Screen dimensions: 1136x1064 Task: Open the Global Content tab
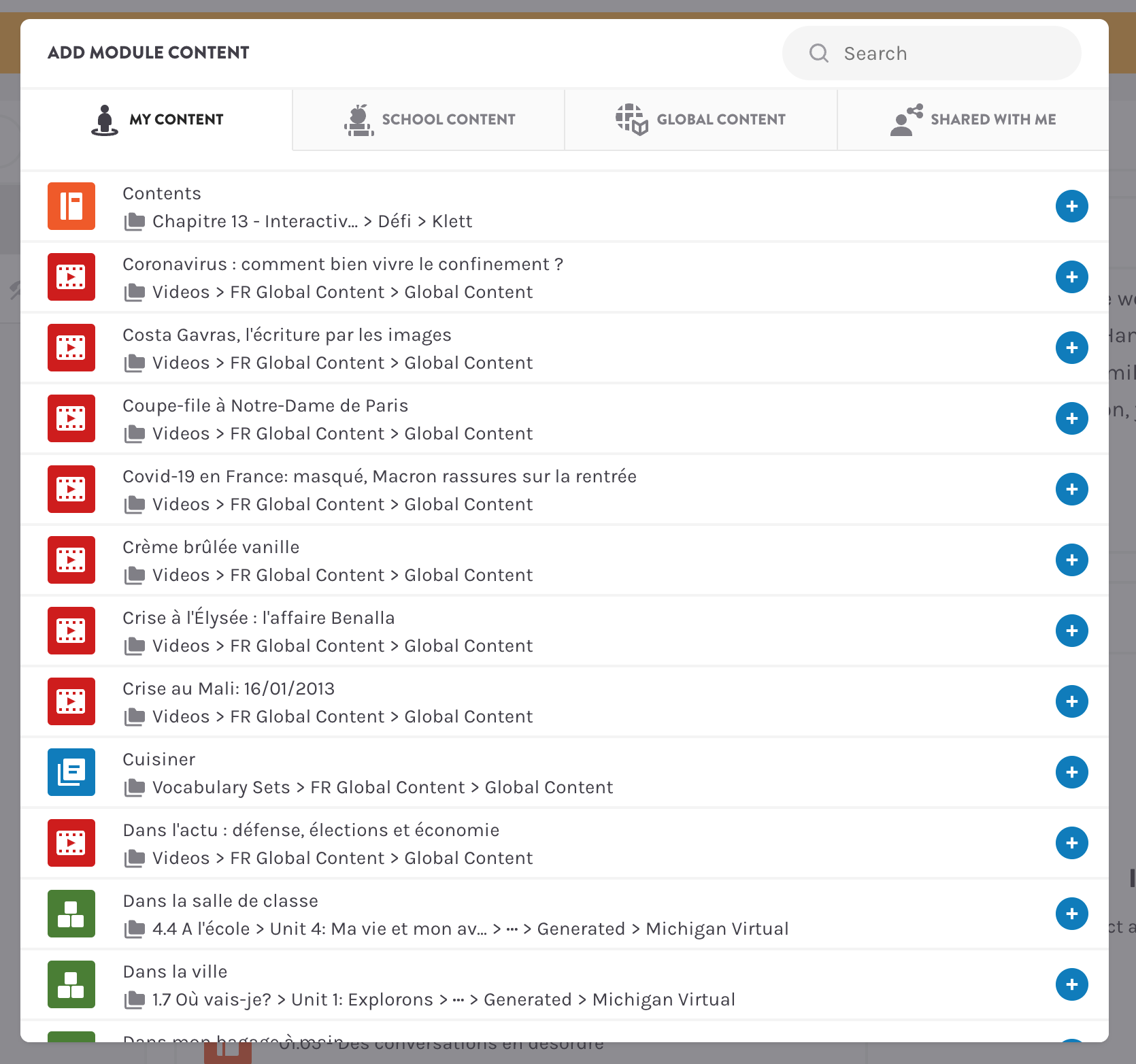click(x=701, y=120)
